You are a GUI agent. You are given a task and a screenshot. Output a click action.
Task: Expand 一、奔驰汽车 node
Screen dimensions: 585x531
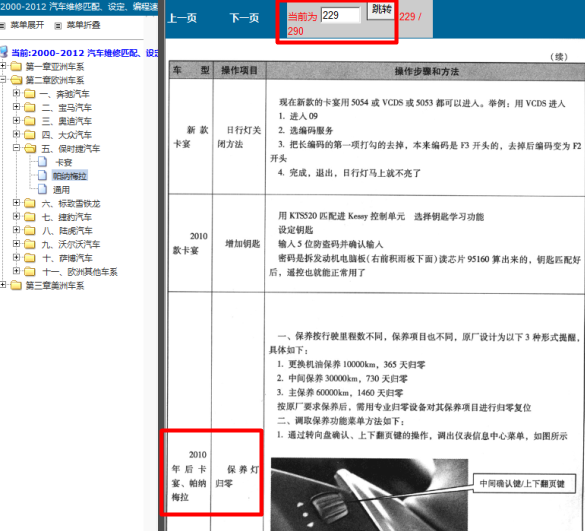pyautogui.click(x=16, y=93)
